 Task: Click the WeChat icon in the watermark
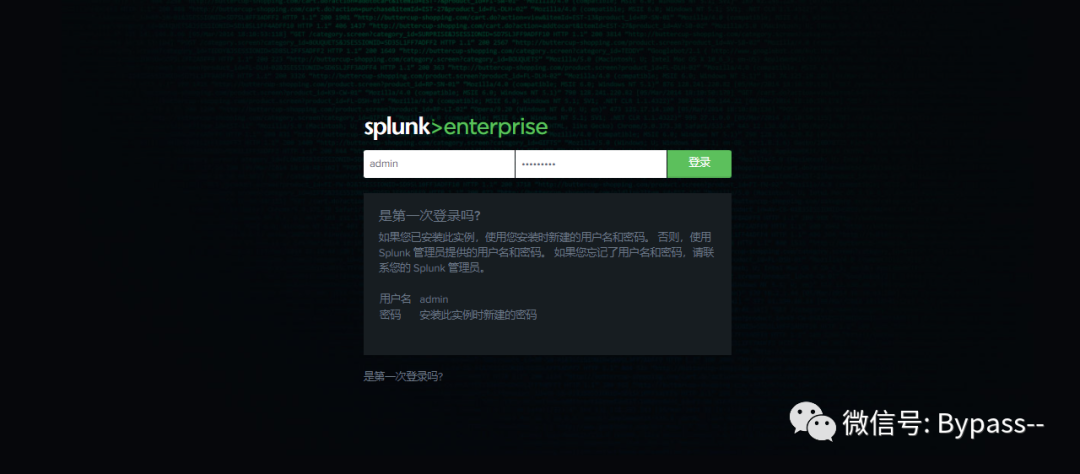pos(813,422)
